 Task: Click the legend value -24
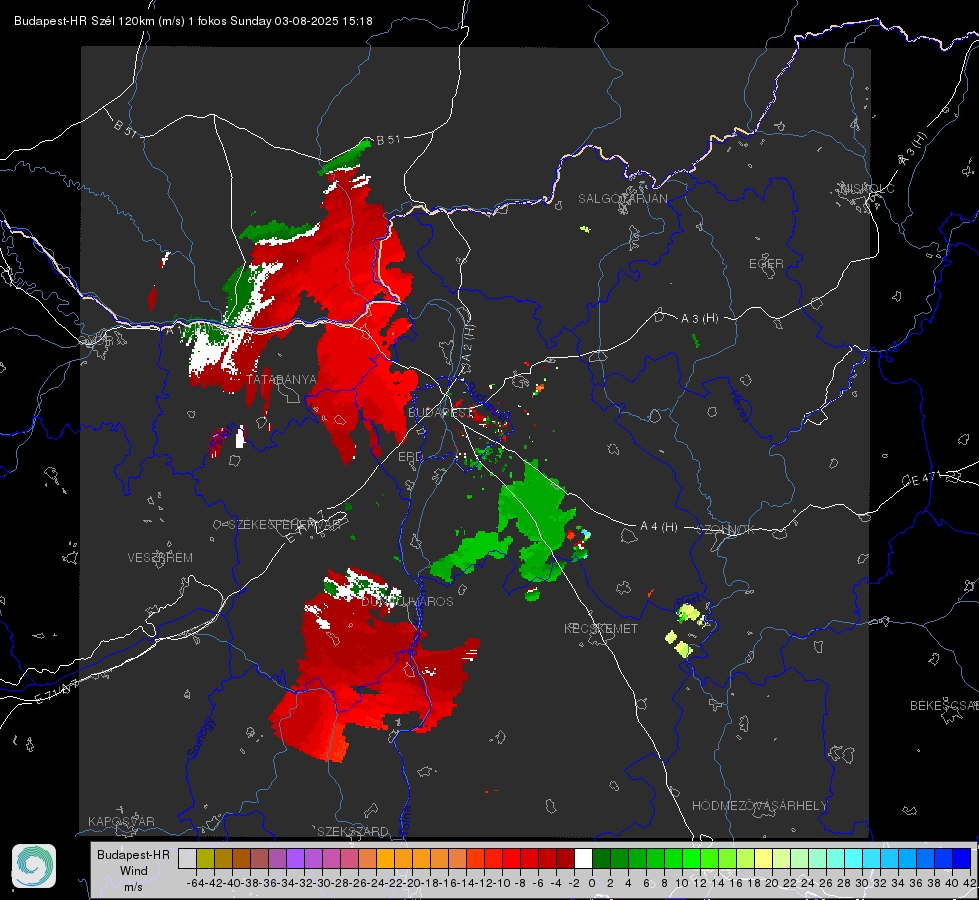[376, 883]
